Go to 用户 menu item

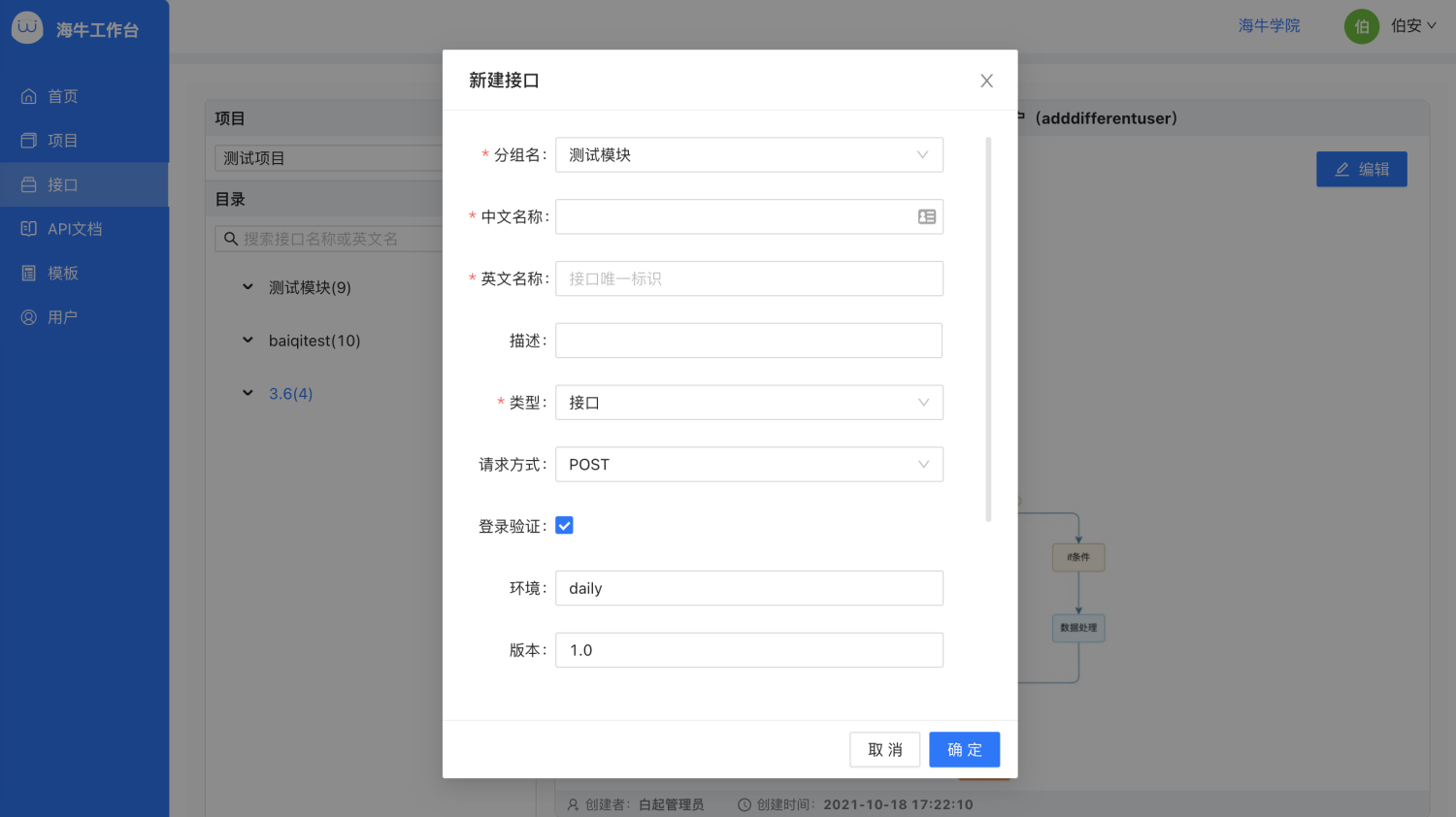(x=84, y=317)
